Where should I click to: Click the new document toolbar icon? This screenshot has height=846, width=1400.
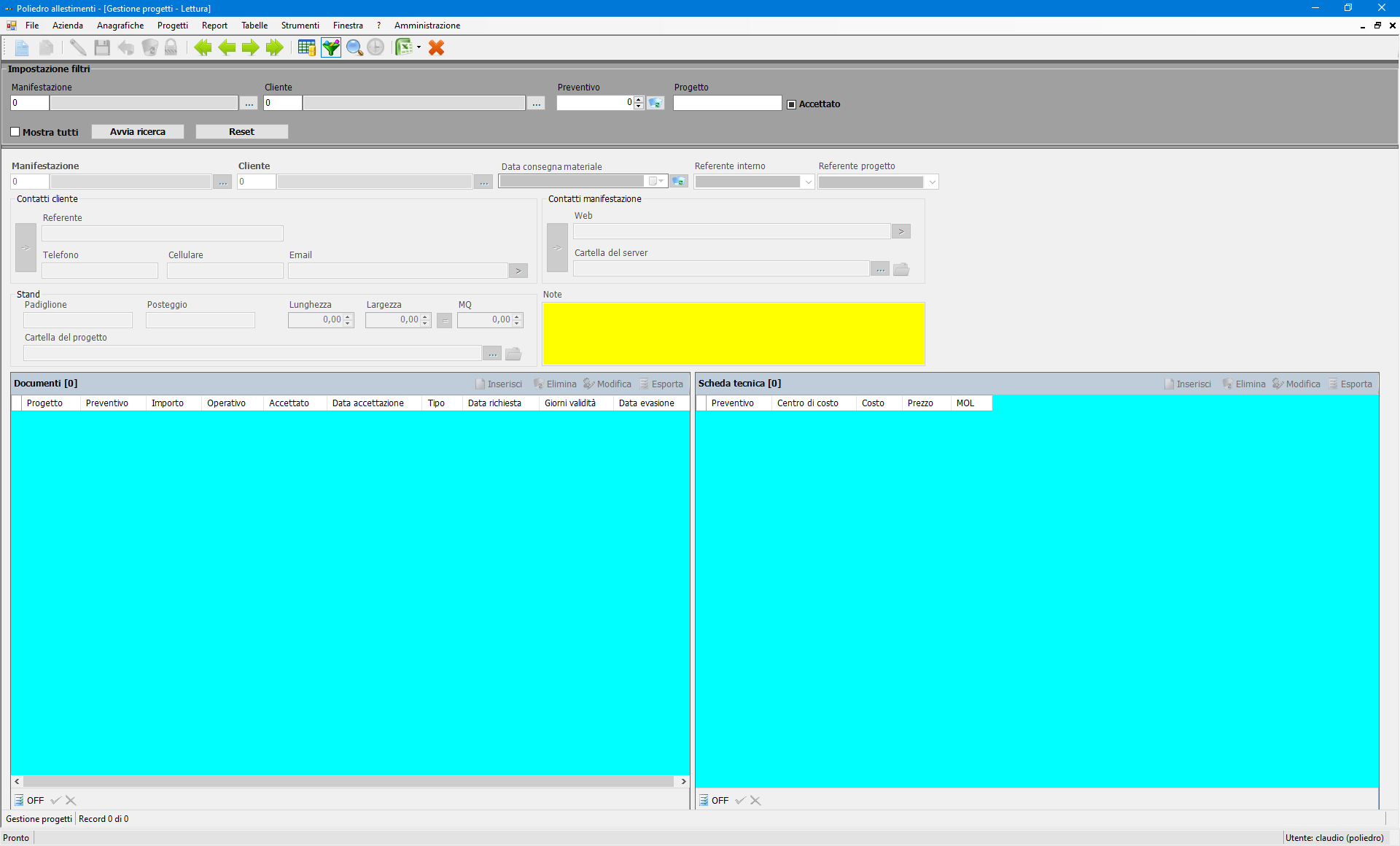coord(21,47)
